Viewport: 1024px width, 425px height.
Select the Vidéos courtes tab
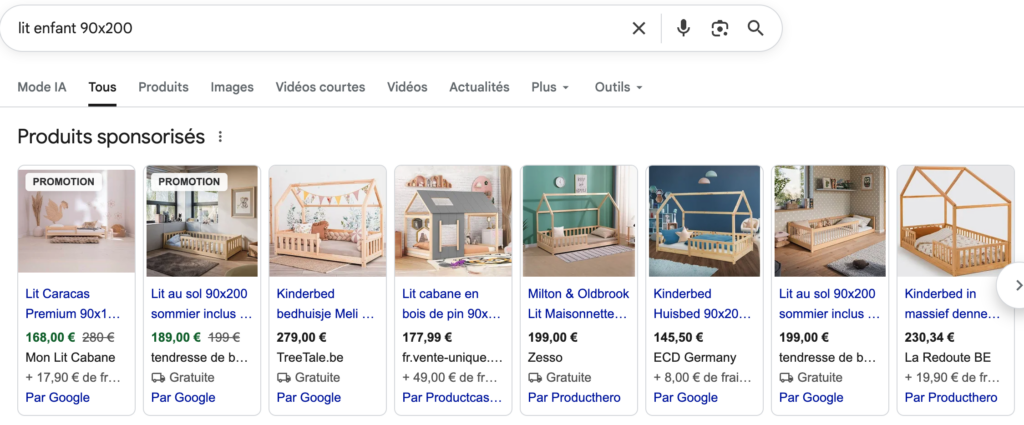click(320, 87)
